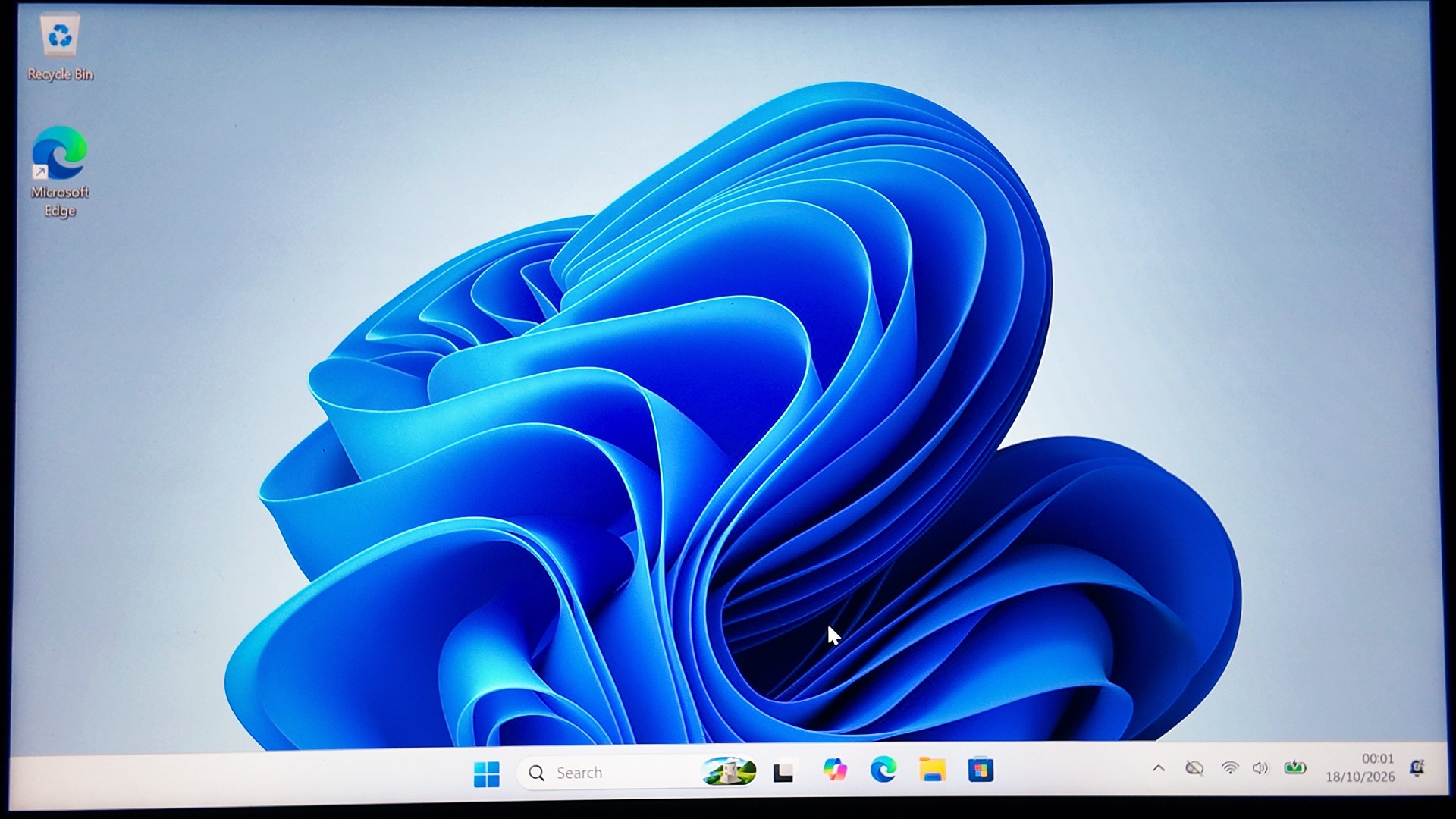Click the taskbar Search box
This screenshot has height=819, width=1456.
(x=639, y=773)
